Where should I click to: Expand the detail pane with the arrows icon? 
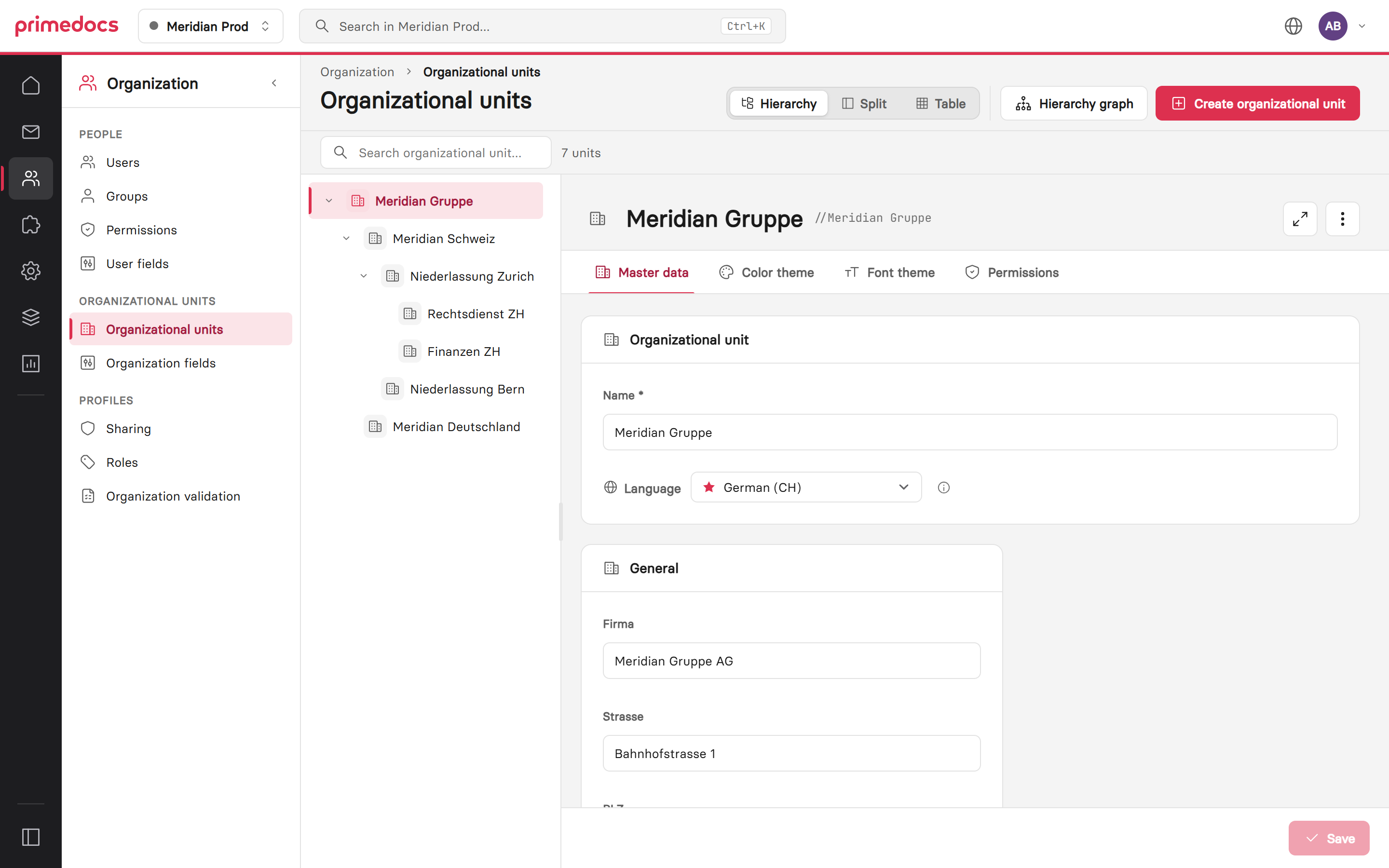tap(1300, 219)
